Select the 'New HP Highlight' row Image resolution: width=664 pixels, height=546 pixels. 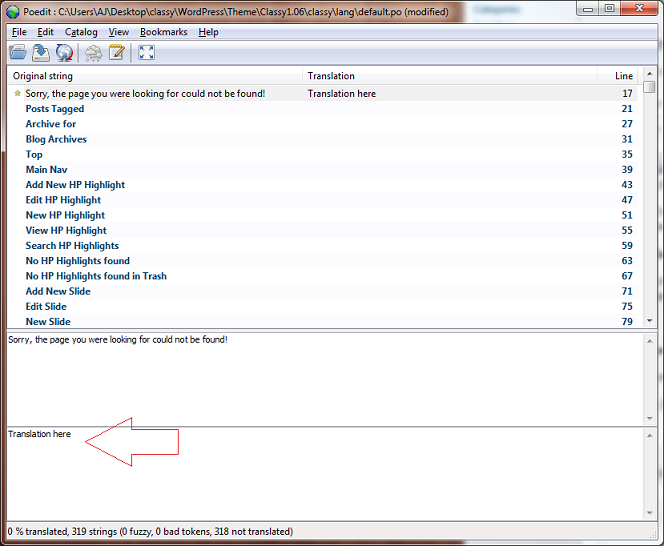323,215
